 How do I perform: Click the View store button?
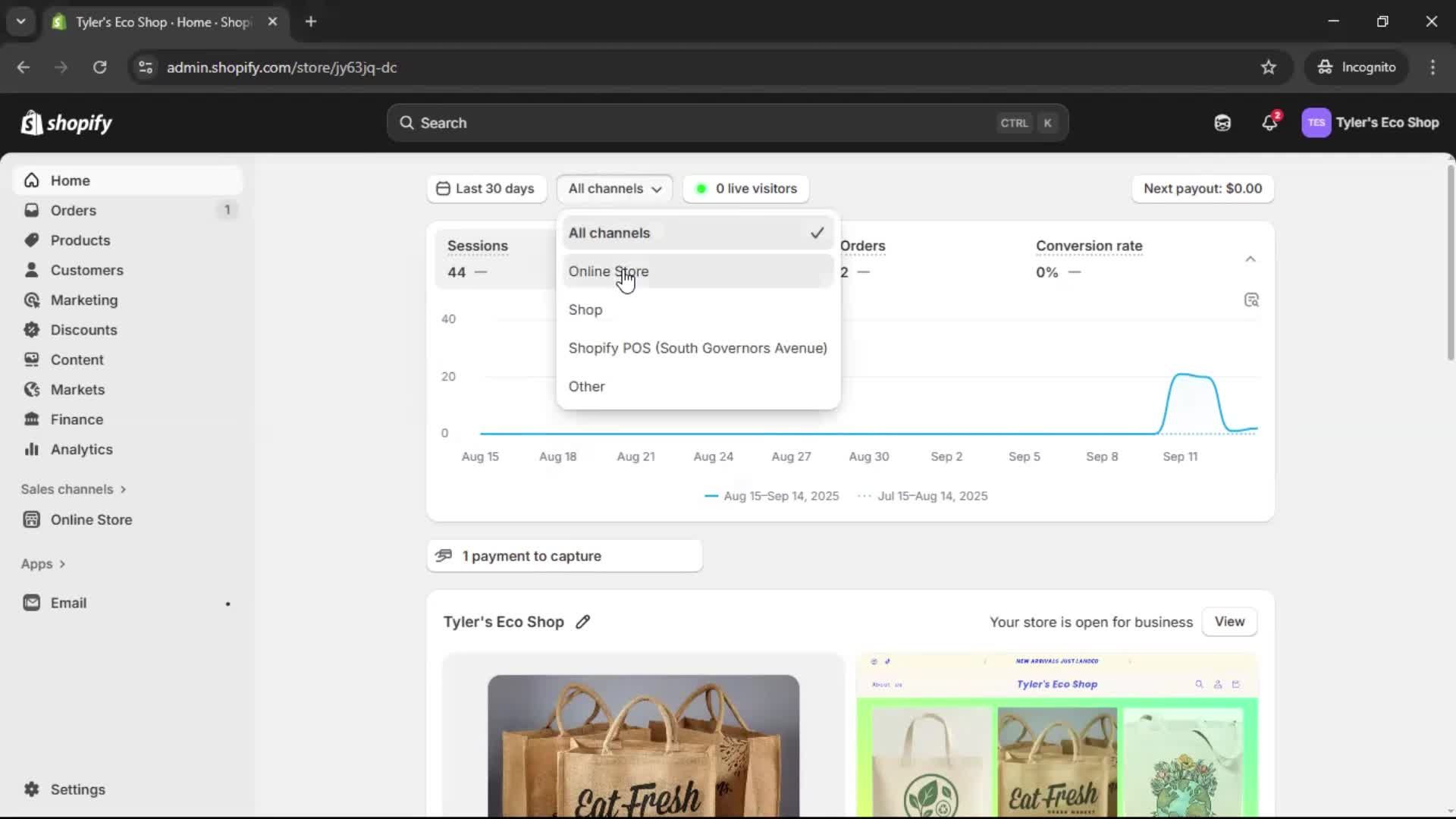pos(1229,622)
